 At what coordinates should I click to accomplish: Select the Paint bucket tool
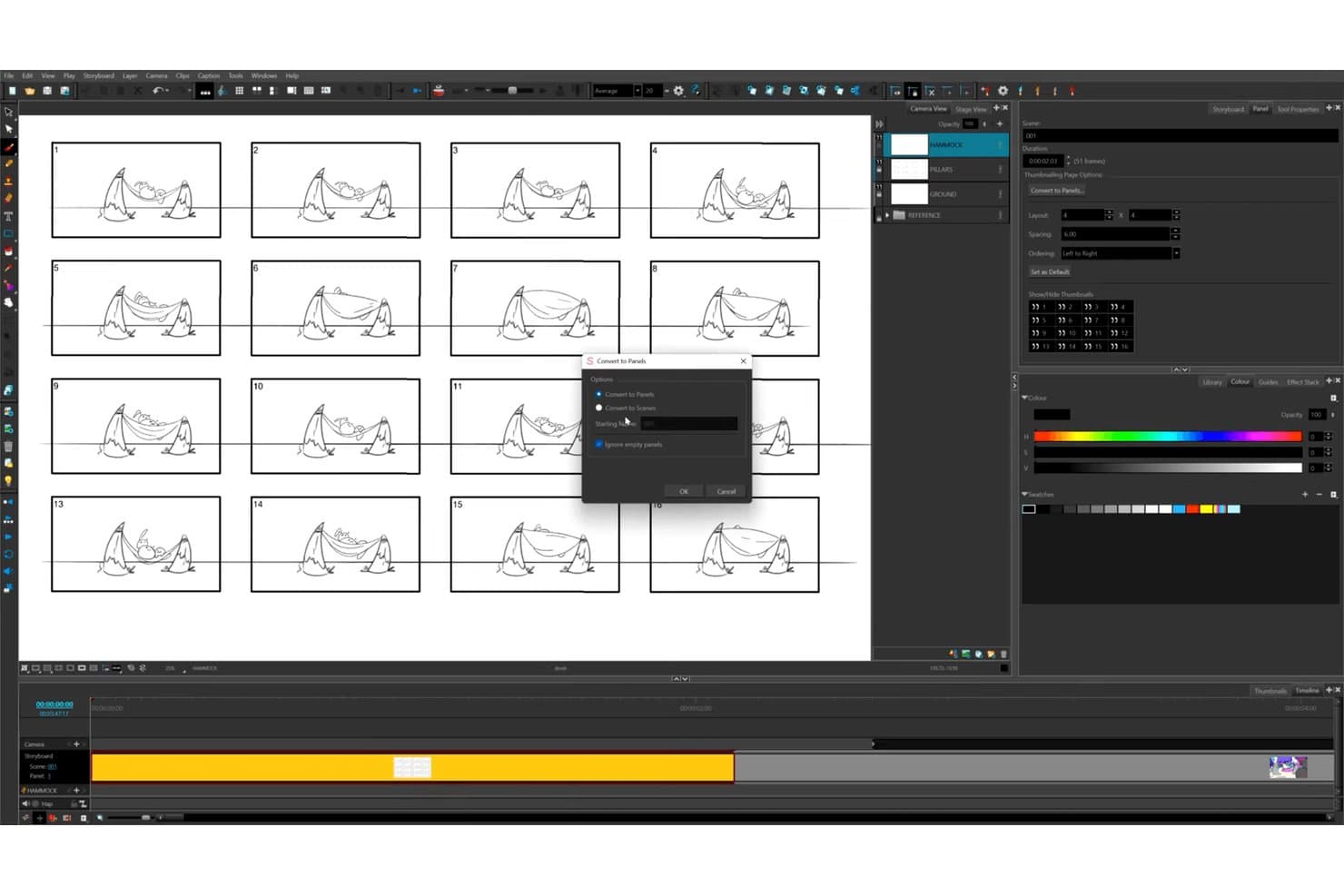[x=9, y=251]
